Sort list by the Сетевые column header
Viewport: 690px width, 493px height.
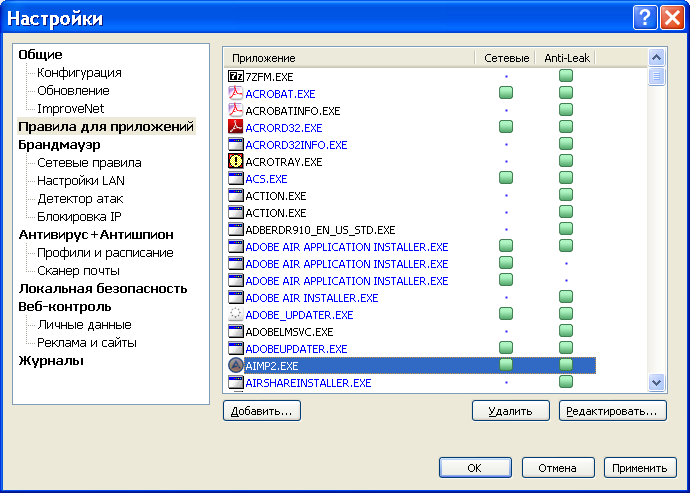click(x=505, y=58)
